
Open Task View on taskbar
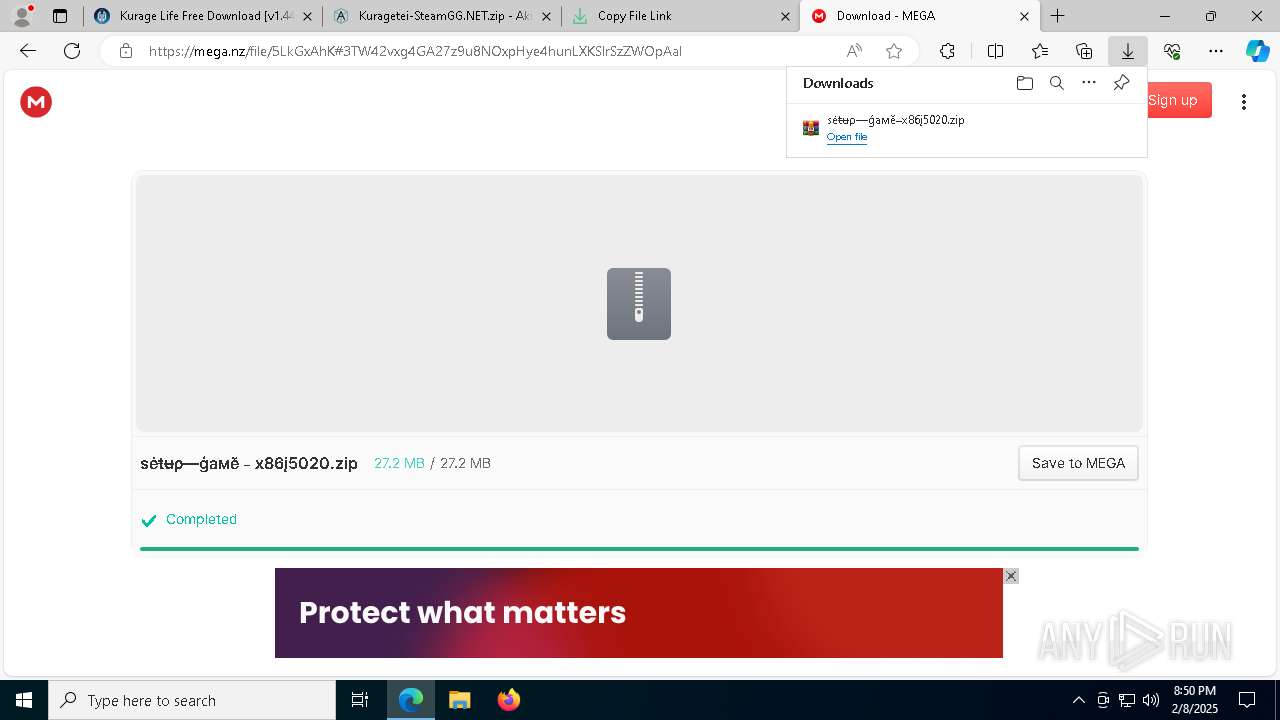click(x=360, y=700)
